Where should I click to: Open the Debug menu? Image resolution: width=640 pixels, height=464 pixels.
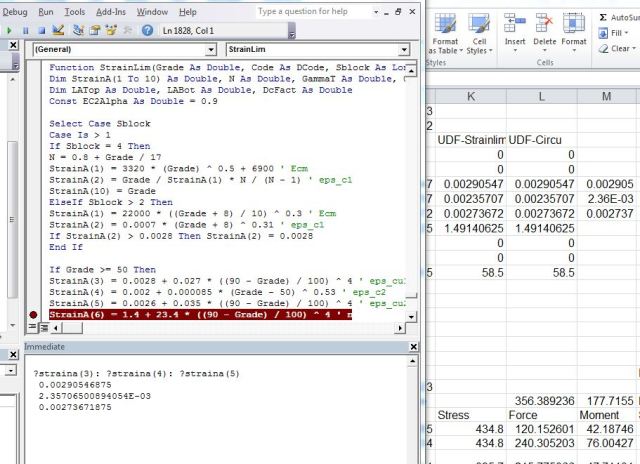tap(14, 11)
